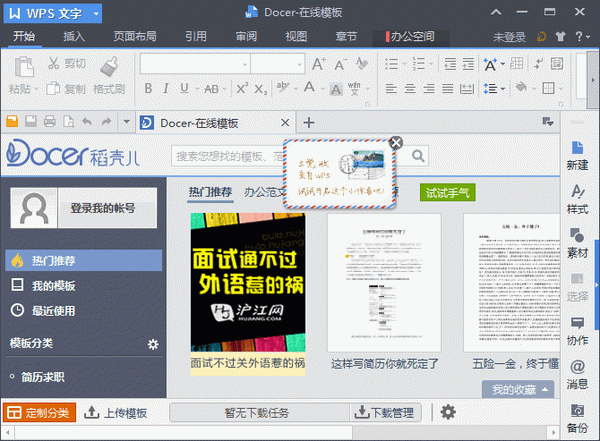Switch to the 插入 ribbon tab
Image resolution: width=600 pixels, height=441 pixels.
pyautogui.click(x=74, y=36)
